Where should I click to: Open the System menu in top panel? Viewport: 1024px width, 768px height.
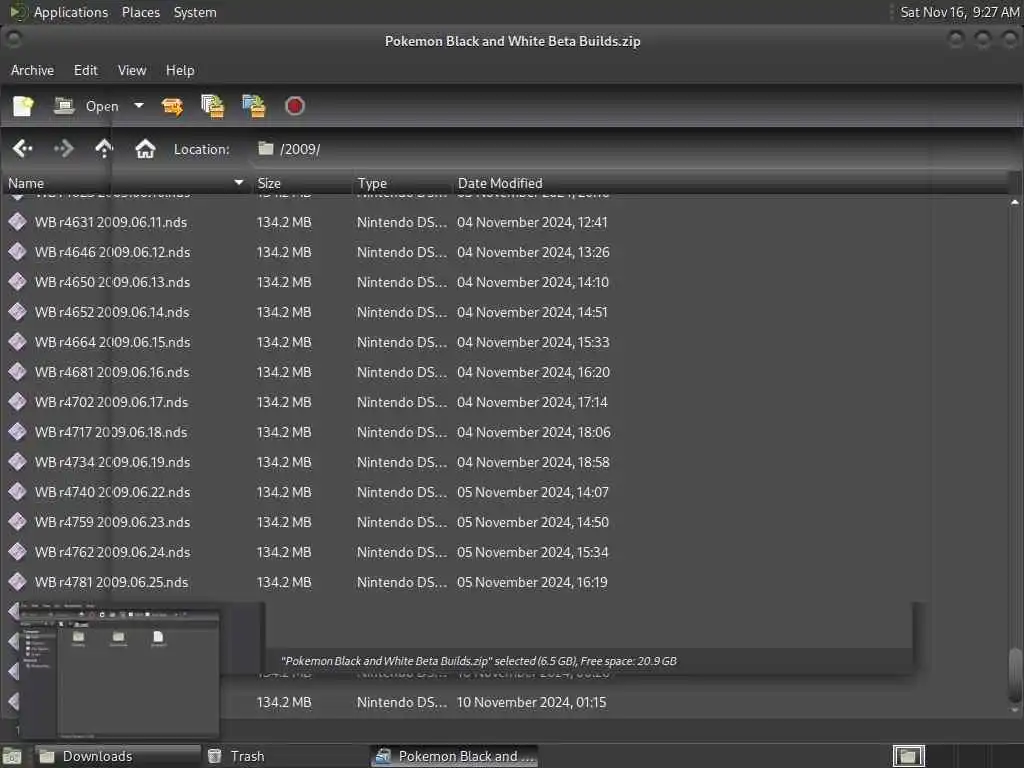195,12
